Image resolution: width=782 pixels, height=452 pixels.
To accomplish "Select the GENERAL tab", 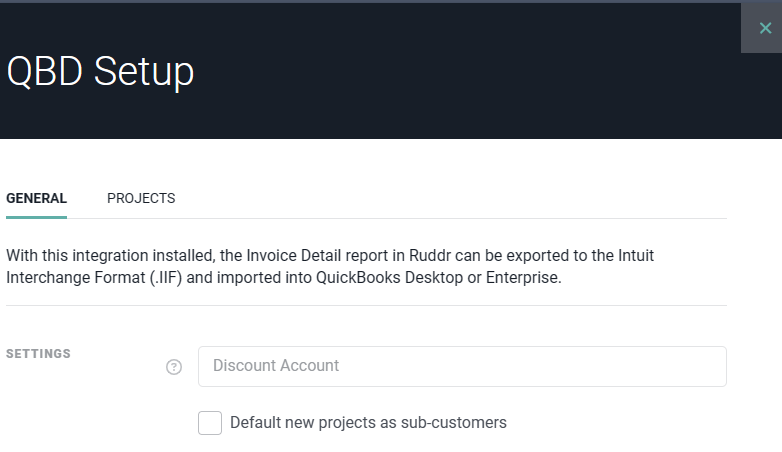I will 36,199.
